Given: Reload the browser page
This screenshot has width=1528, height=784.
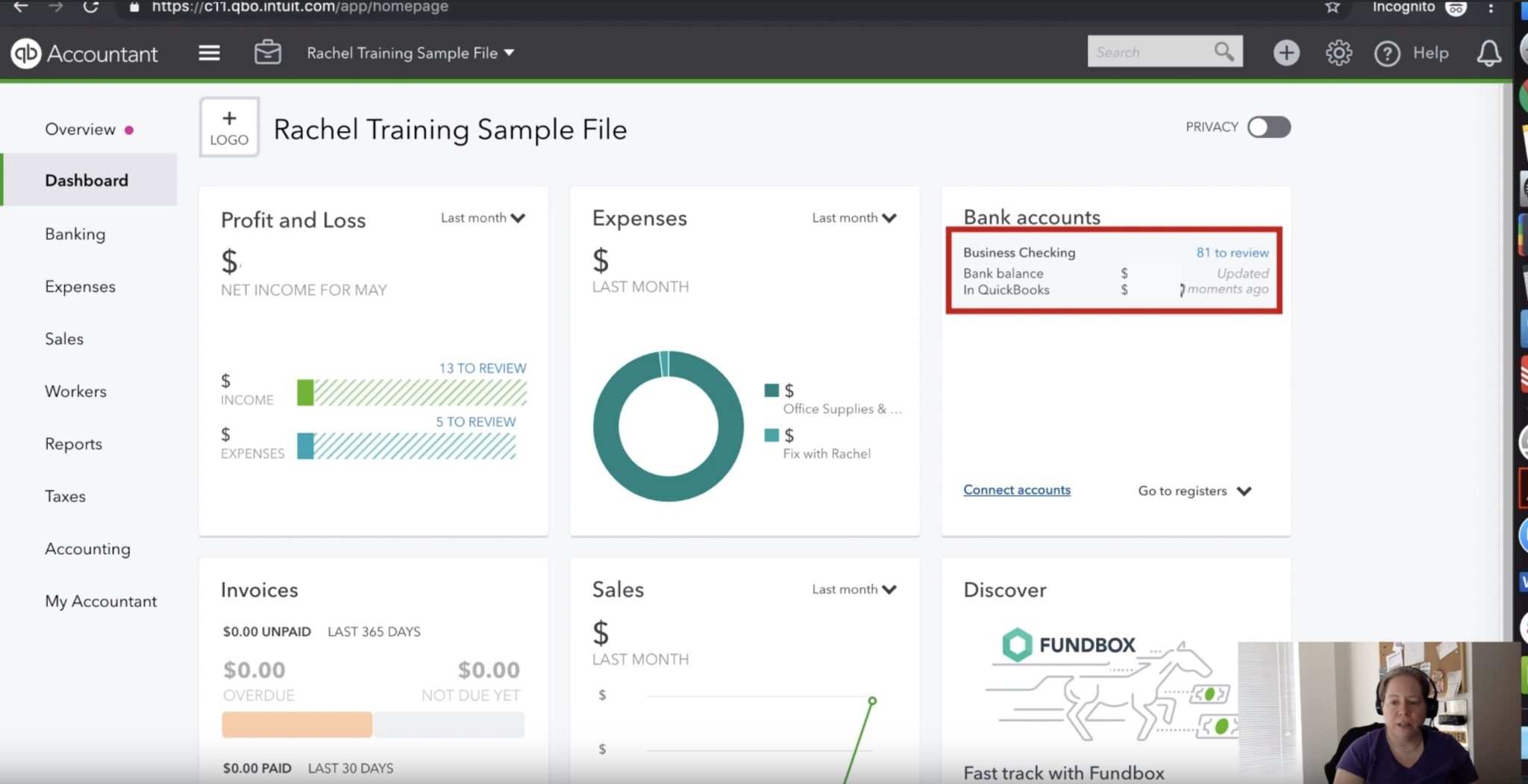Looking at the screenshot, I should (x=90, y=7).
